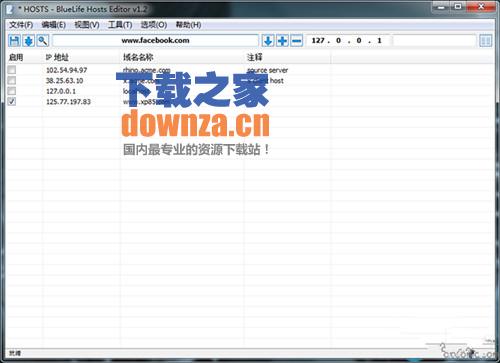Viewport: 500px width, 363px height.
Task: Close the Hosts Editor window
Action: (x=481, y=7)
